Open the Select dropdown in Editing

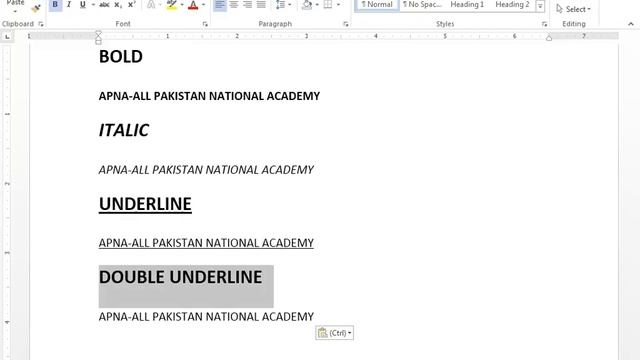[573, 9]
